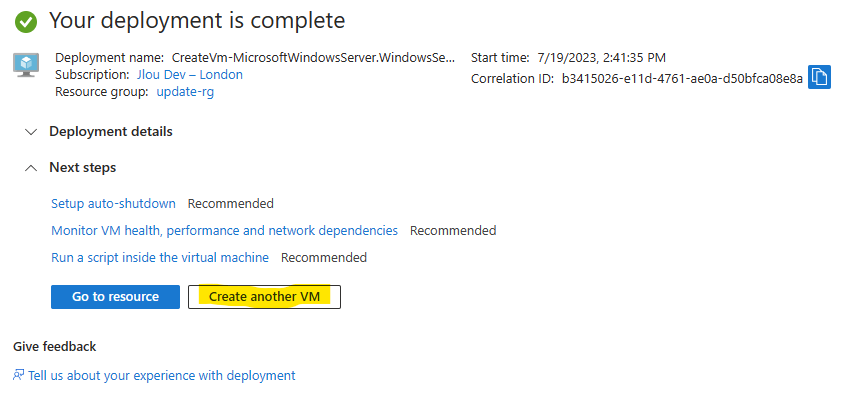Click the green deployment success checkmark icon

(x=26, y=22)
